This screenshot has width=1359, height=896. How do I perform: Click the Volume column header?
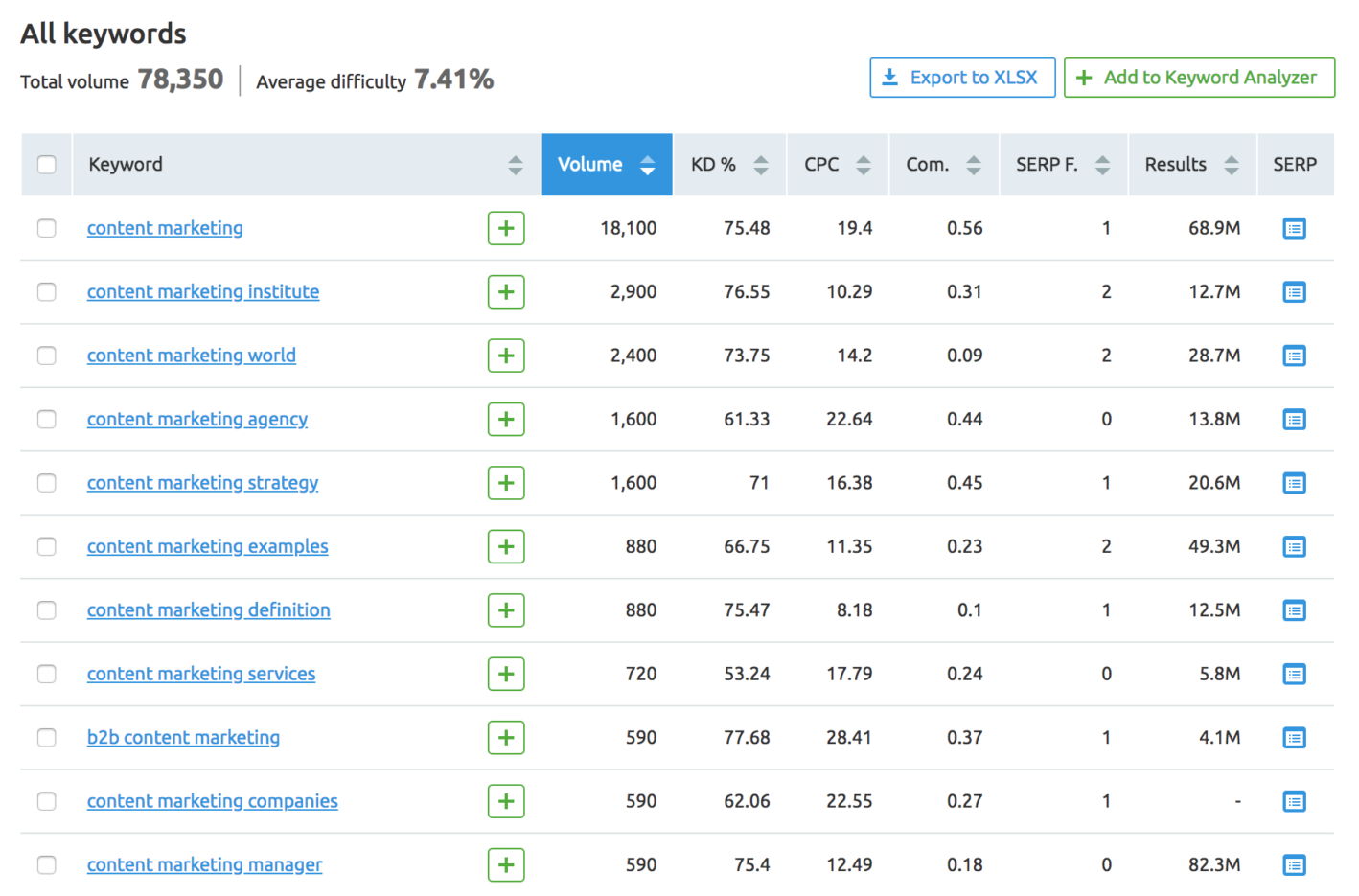(x=592, y=164)
